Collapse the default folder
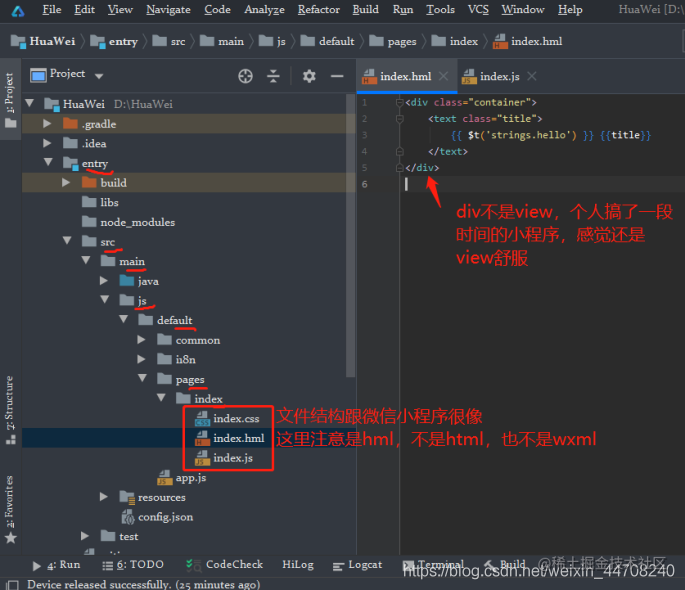The width and height of the screenshot is (685, 590). pyautogui.click(x=124, y=319)
